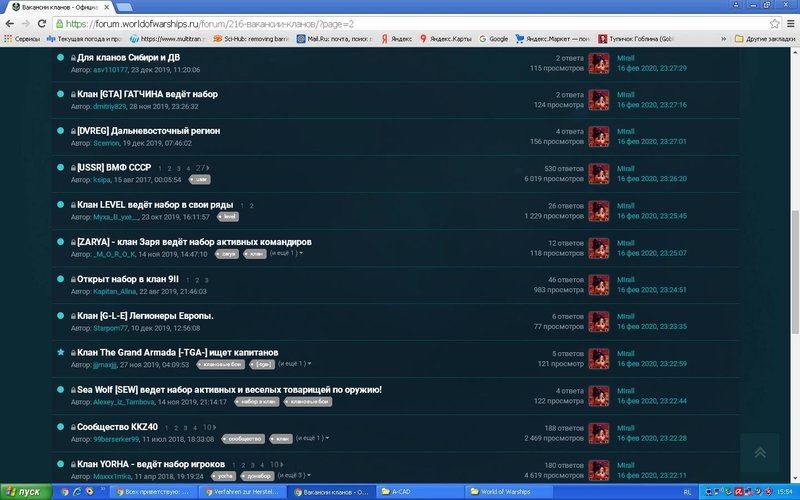800x500 pixels.
Task: Expand hidden bookmarks with double chevron
Action: point(723,39)
